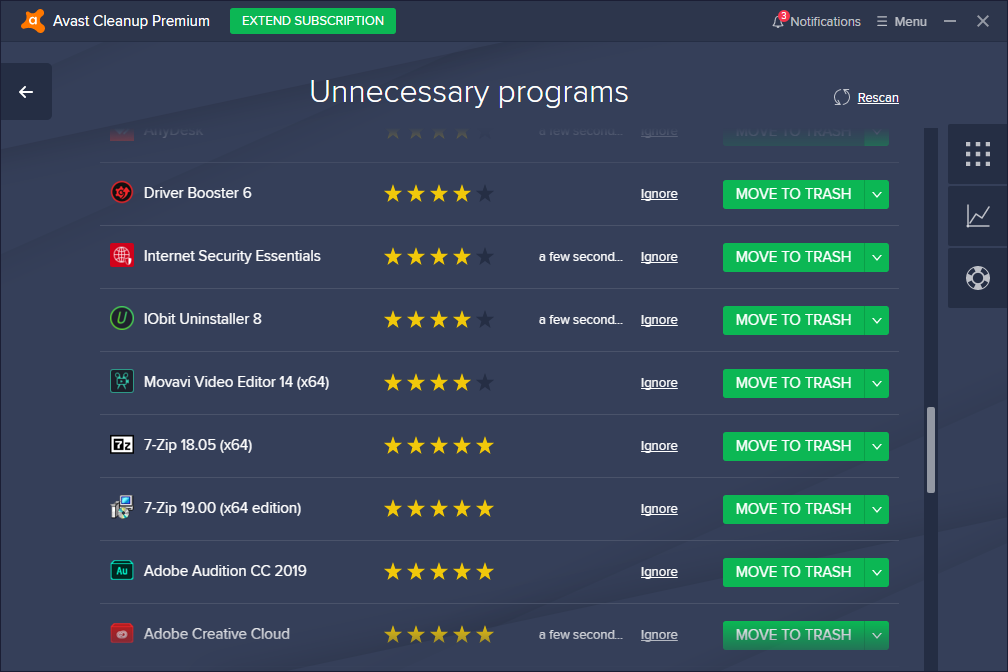Viewport: 1008px width, 672px height.
Task: Click the Adobe Creative Cloud icon
Action: (x=122, y=633)
